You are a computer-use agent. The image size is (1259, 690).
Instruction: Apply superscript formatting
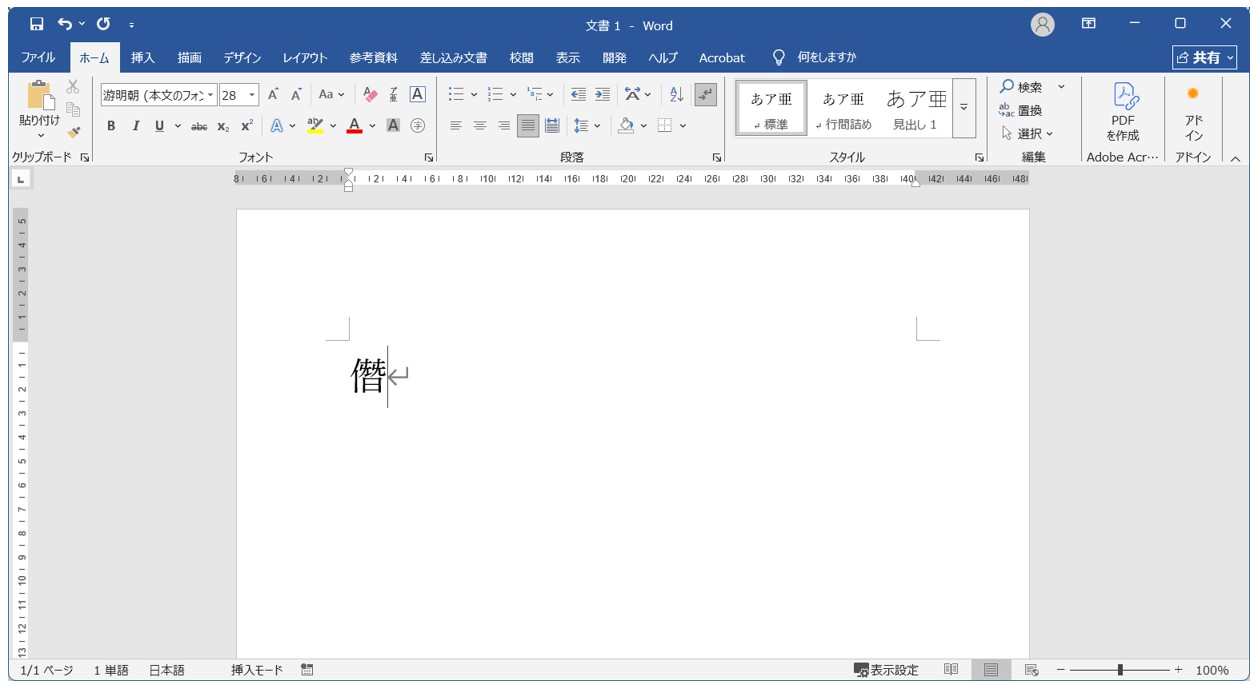(x=246, y=126)
